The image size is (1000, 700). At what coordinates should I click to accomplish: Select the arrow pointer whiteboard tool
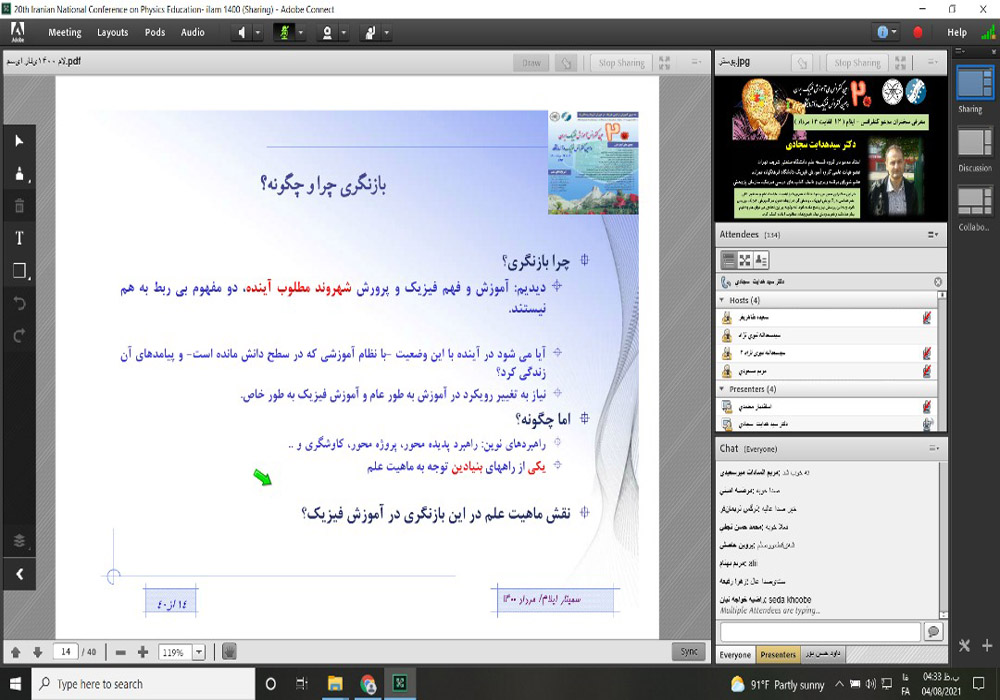tap(19, 141)
